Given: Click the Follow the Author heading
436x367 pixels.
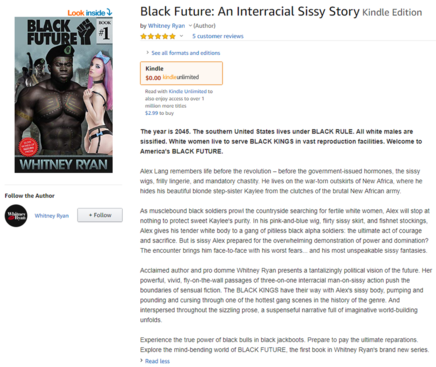Looking at the screenshot, I should coord(30,196).
